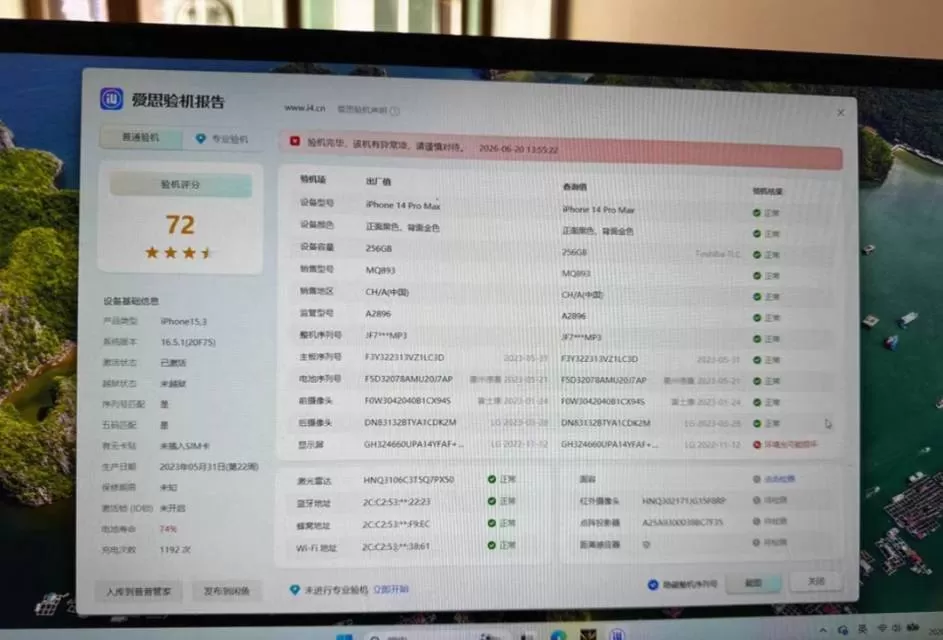Click the Toshiba TLC label in capacity row
Viewport: 943px width, 640px height.
coord(717,254)
